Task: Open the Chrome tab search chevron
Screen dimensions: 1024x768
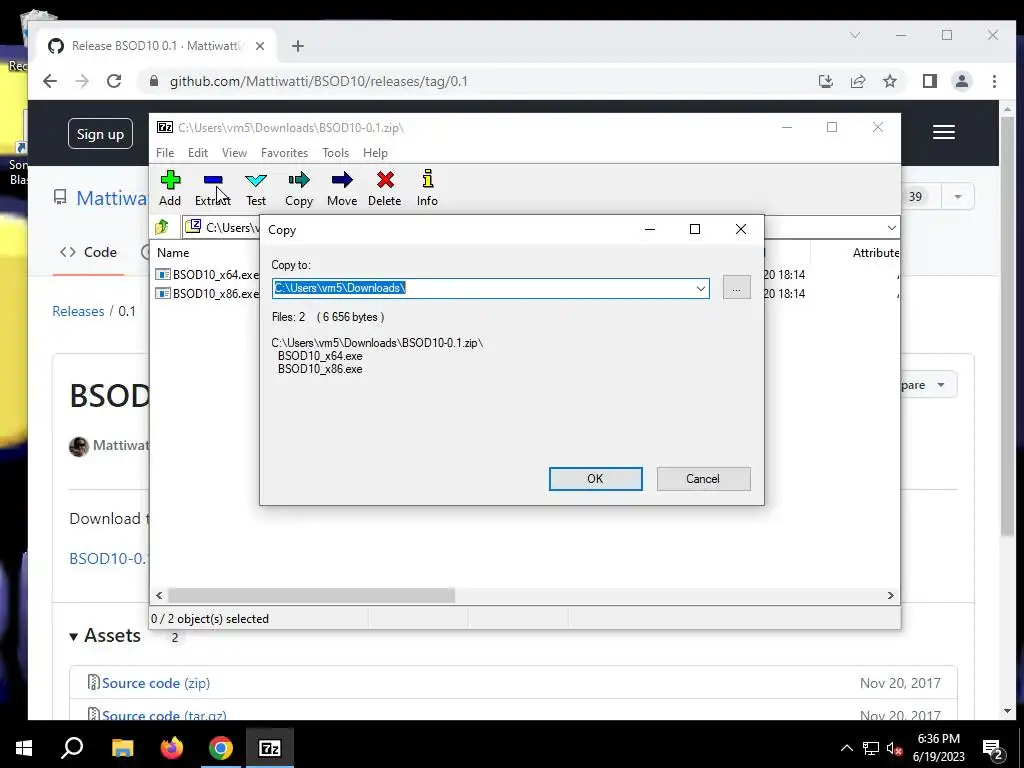Action: coord(855,35)
